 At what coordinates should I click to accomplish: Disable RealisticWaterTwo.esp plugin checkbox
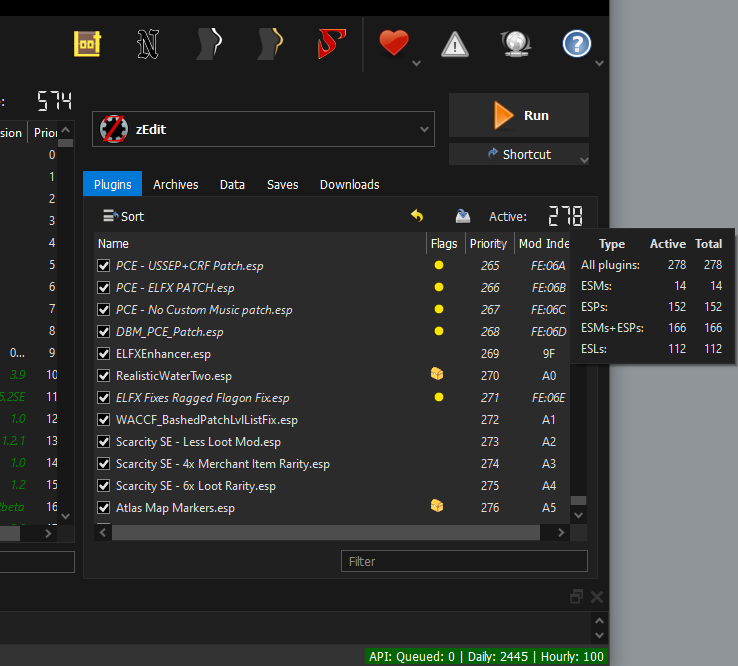104,376
